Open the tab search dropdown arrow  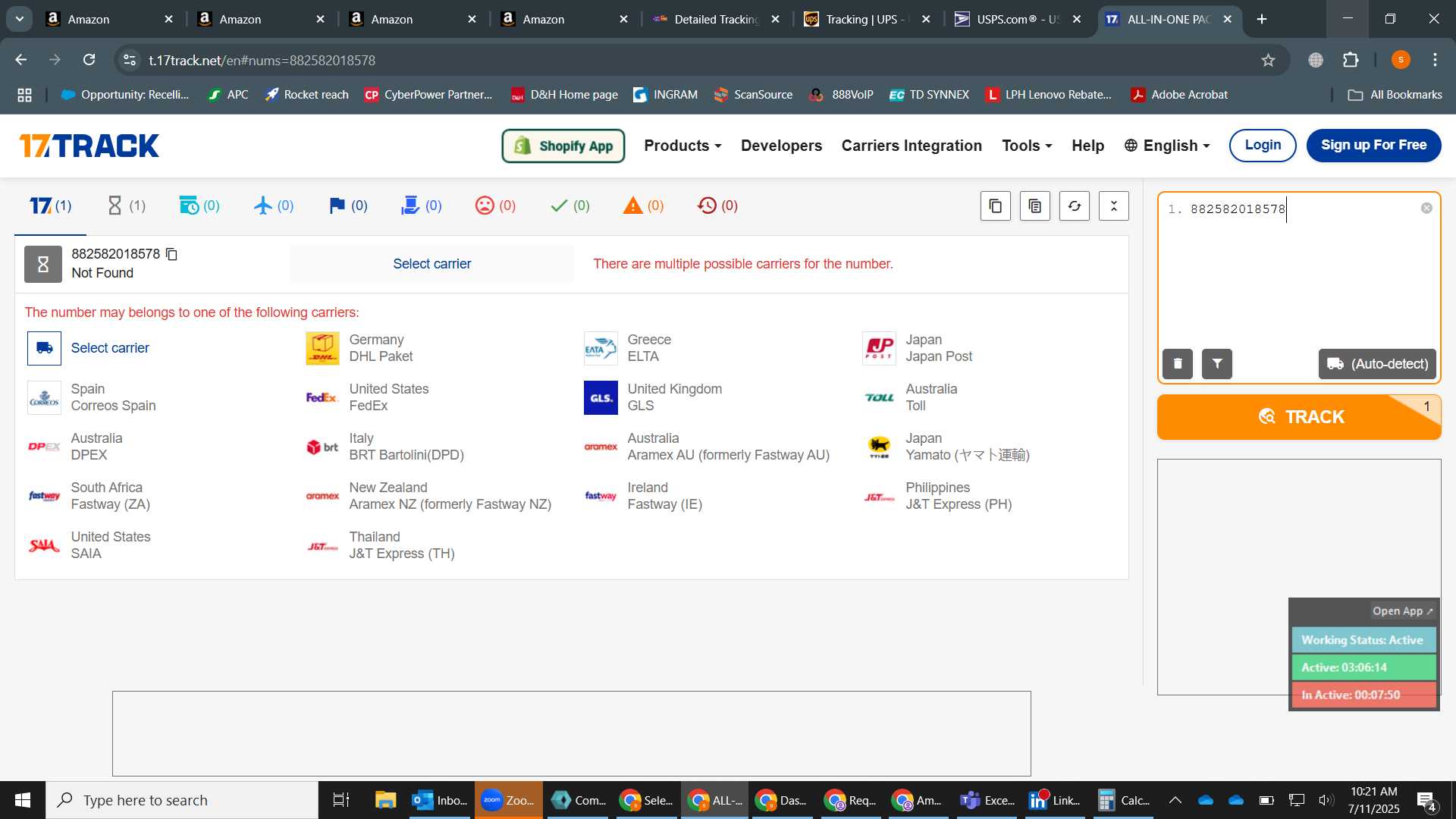(20, 19)
